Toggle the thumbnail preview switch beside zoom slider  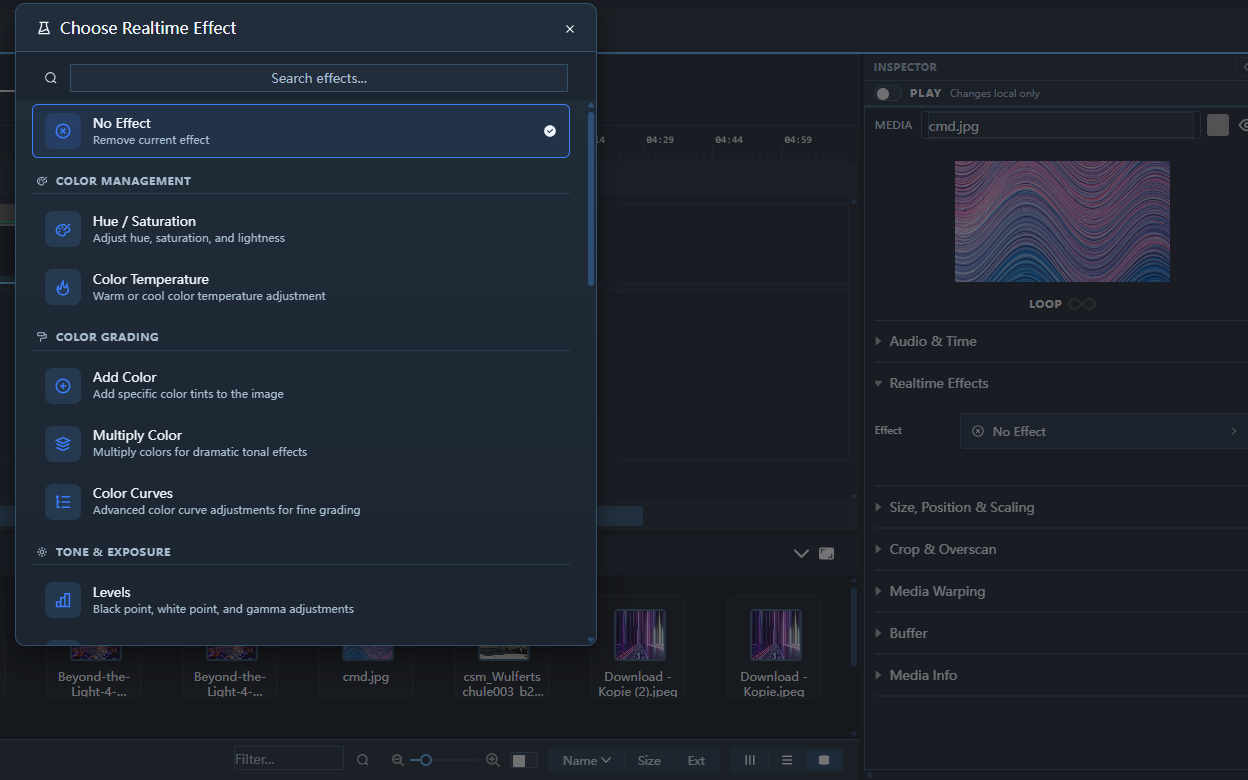[x=524, y=760]
